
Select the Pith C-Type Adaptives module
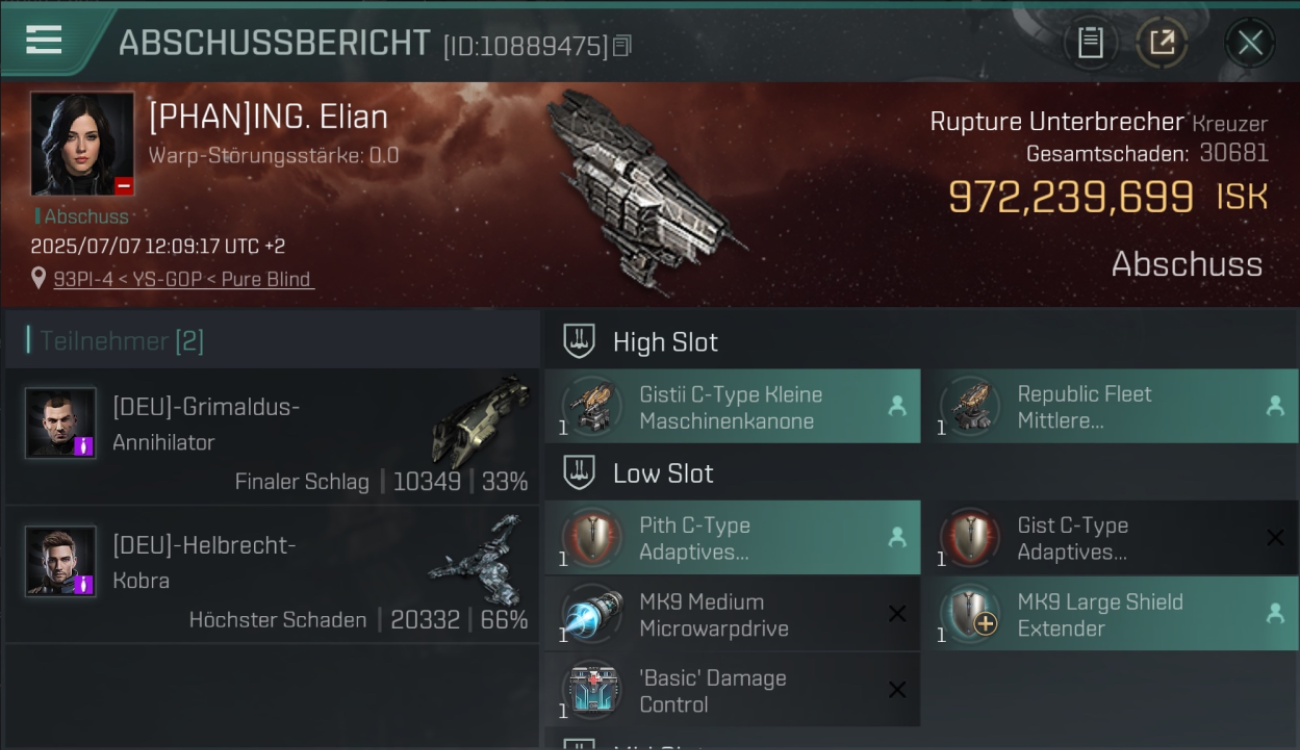click(x=732, y=538)
